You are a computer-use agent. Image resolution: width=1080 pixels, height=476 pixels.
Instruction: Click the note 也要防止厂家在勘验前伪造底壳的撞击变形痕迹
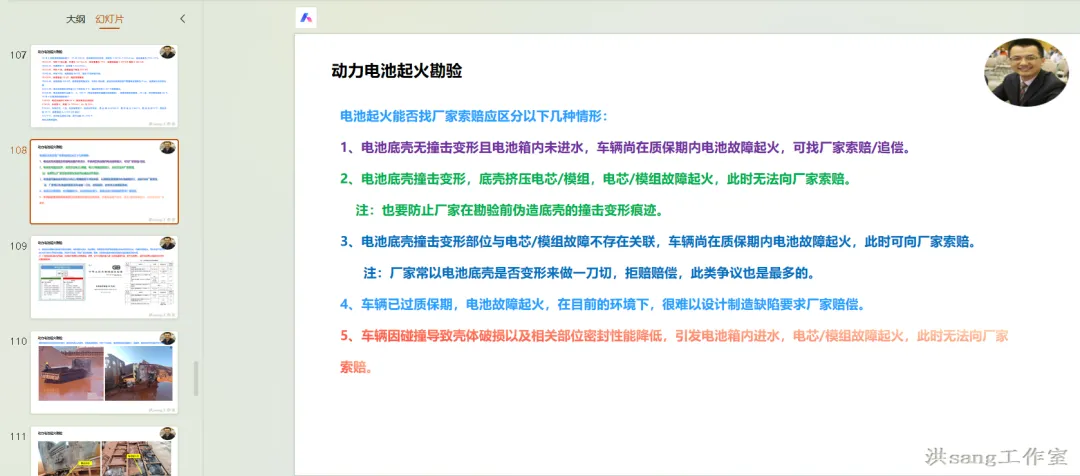(512, 210)
